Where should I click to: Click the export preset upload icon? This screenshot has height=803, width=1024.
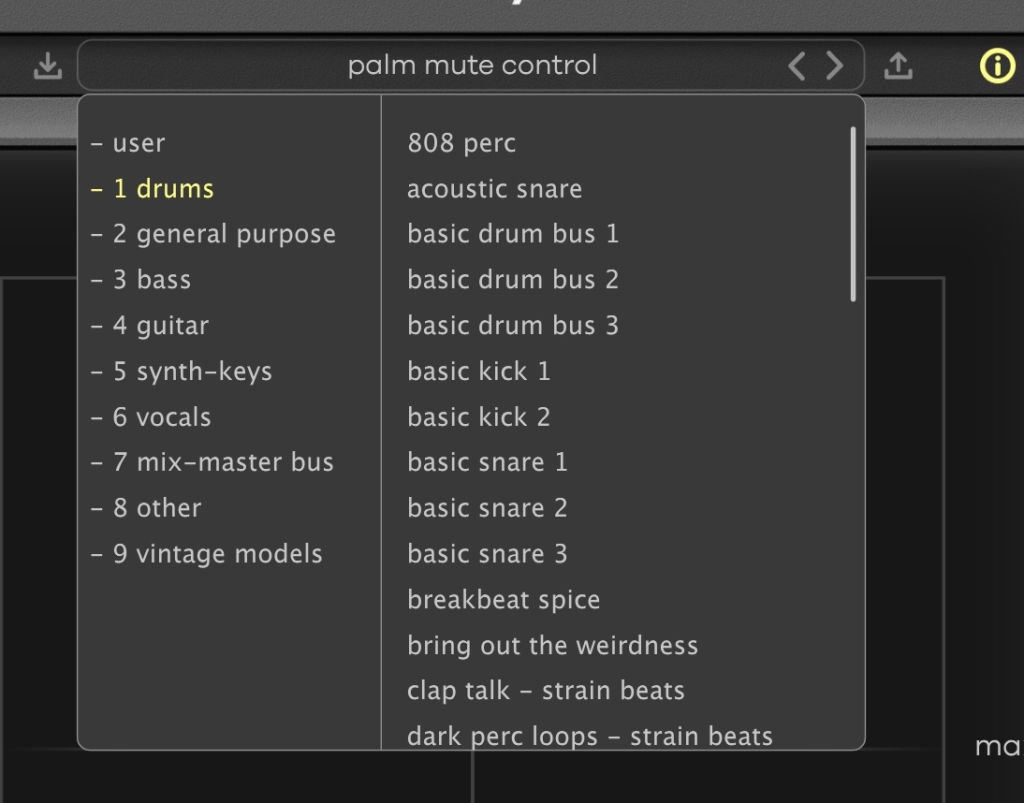pos(898,66)
